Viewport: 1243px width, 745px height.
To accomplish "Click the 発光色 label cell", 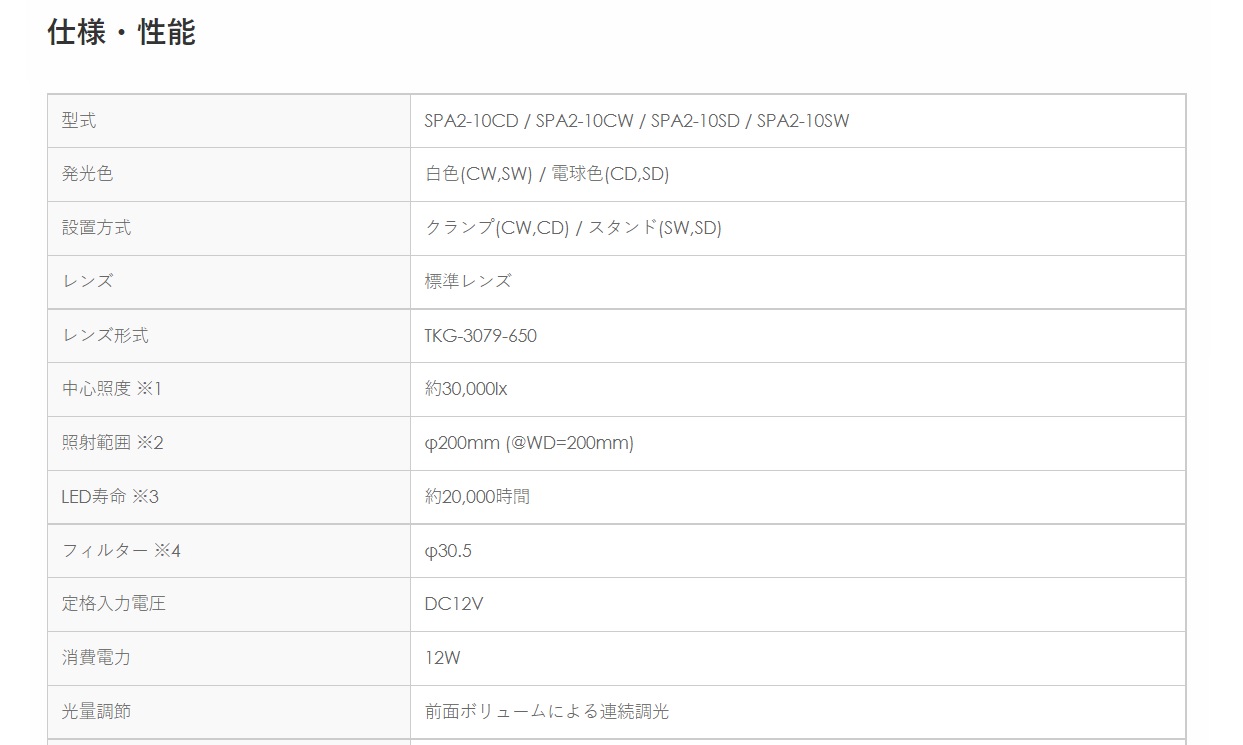I will (x=88, y=174).
